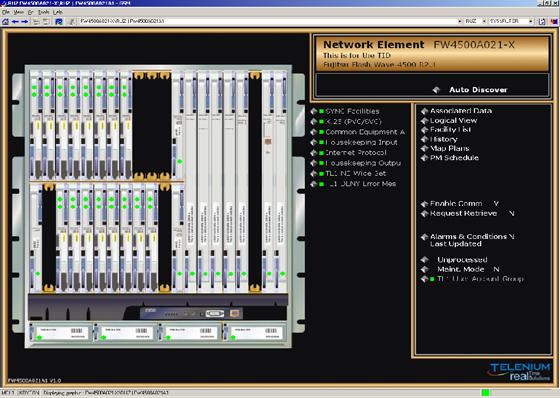Click the Auto Discover label
The height and width of the screenshot is (398, 560).
pos(478,90)
